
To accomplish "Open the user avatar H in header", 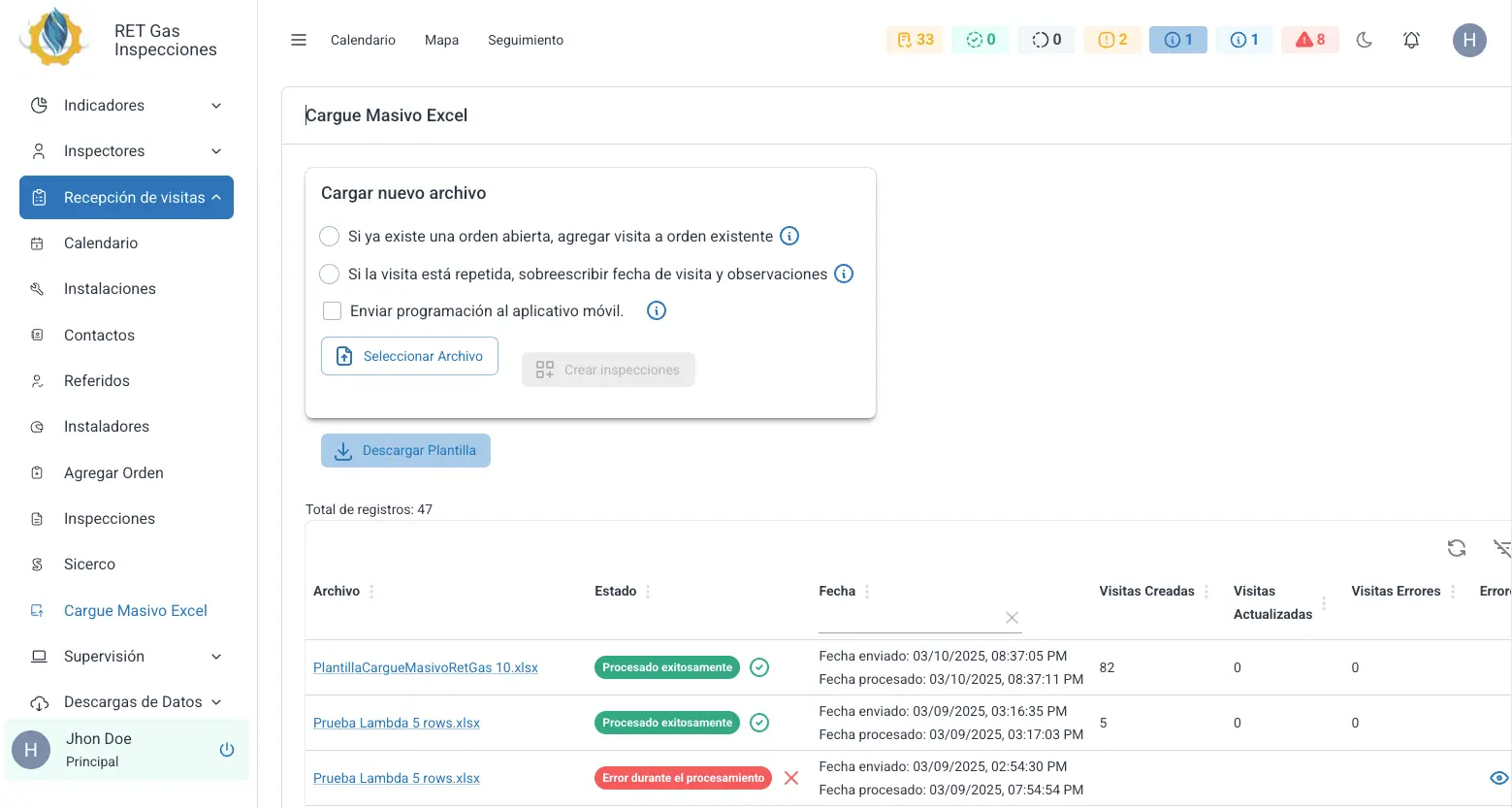I will [1469, 40].
